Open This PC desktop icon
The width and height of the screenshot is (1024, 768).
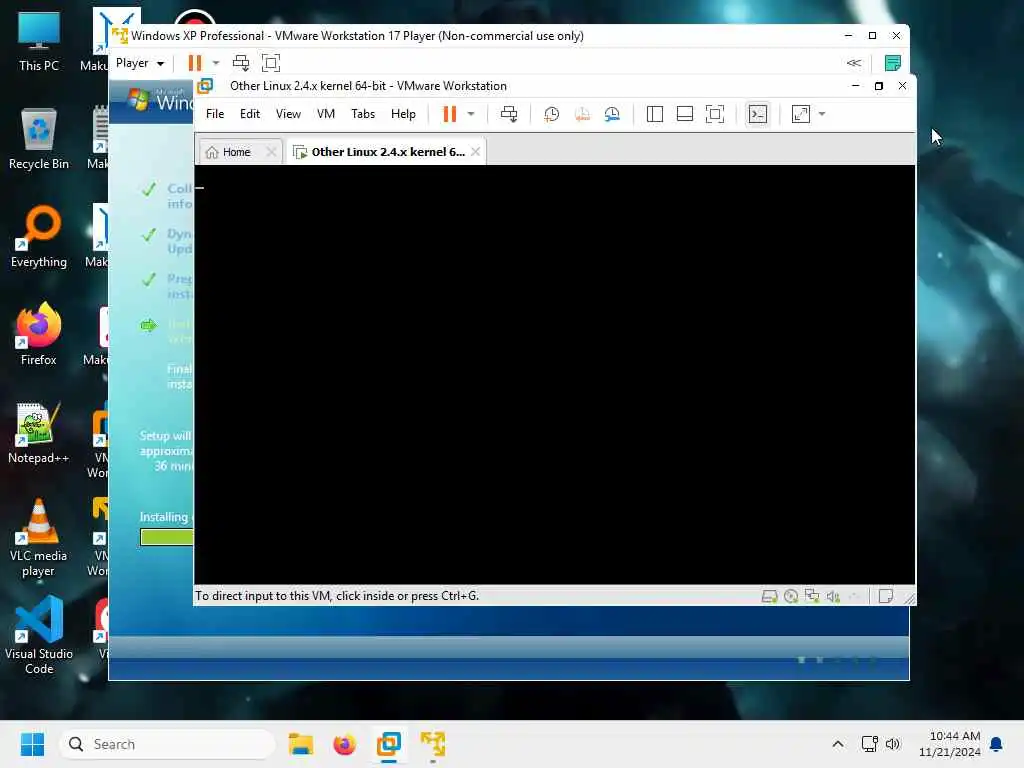coord(39,41)
